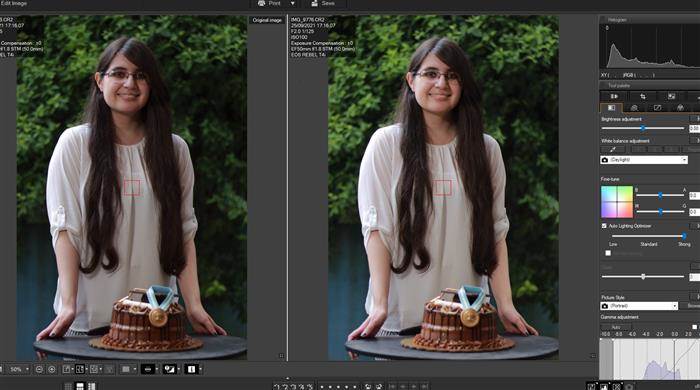
Task: Toggle the shooting info display icon
Action: pos(192,369)
